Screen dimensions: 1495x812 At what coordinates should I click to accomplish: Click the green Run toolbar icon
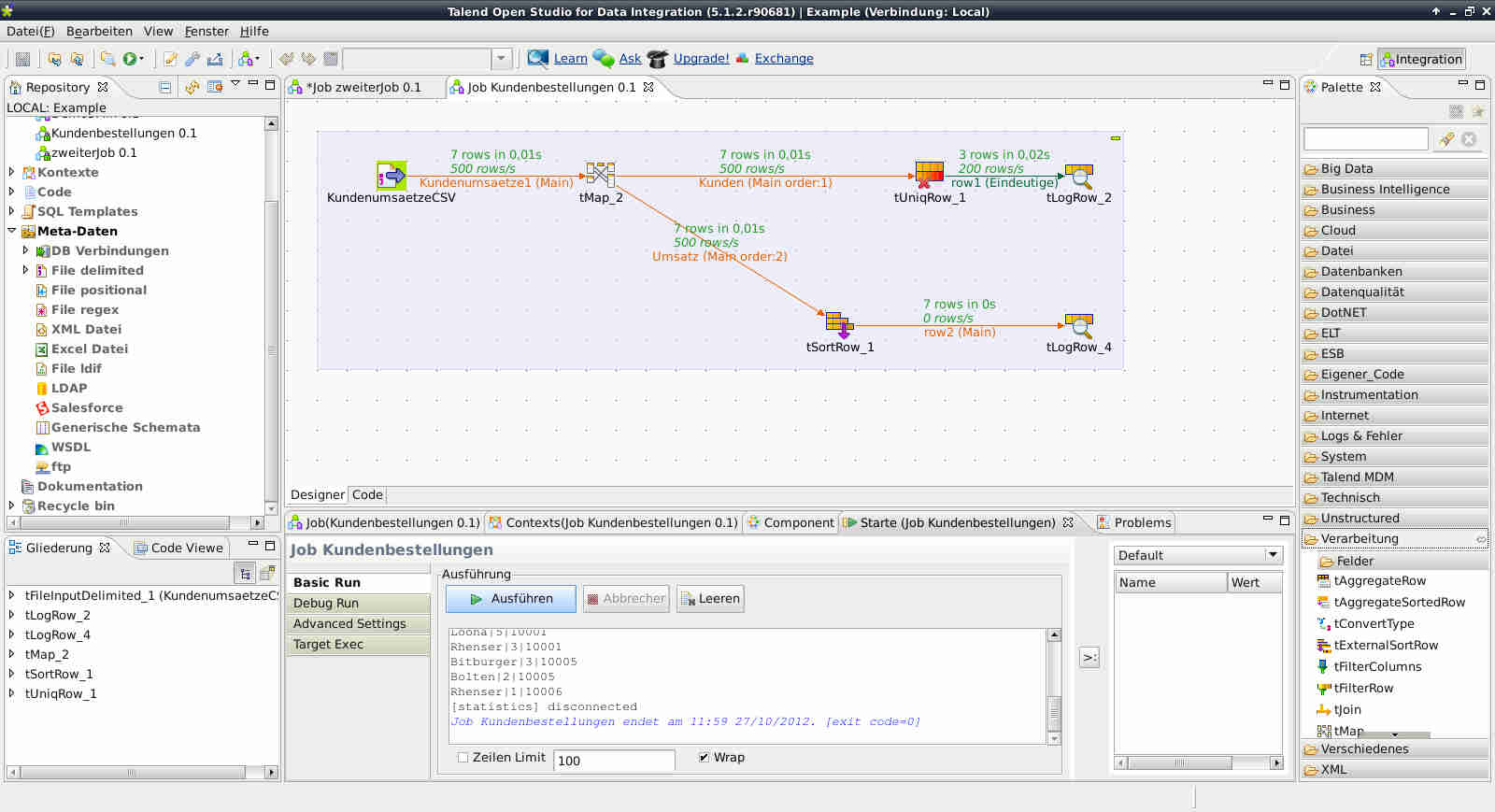click(130, 59)
